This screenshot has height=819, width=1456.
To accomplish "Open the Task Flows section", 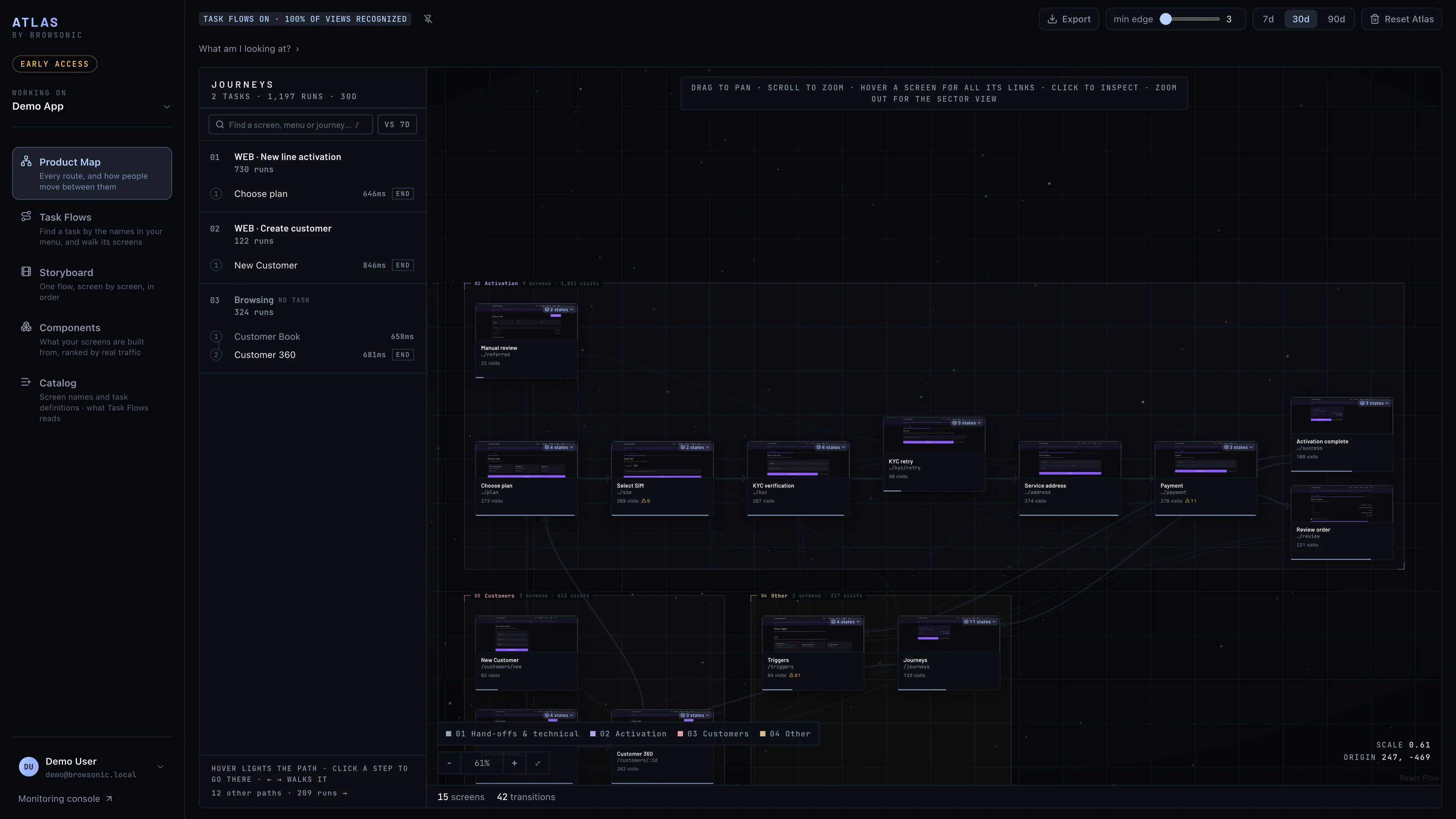I will [x=92, y=229].
